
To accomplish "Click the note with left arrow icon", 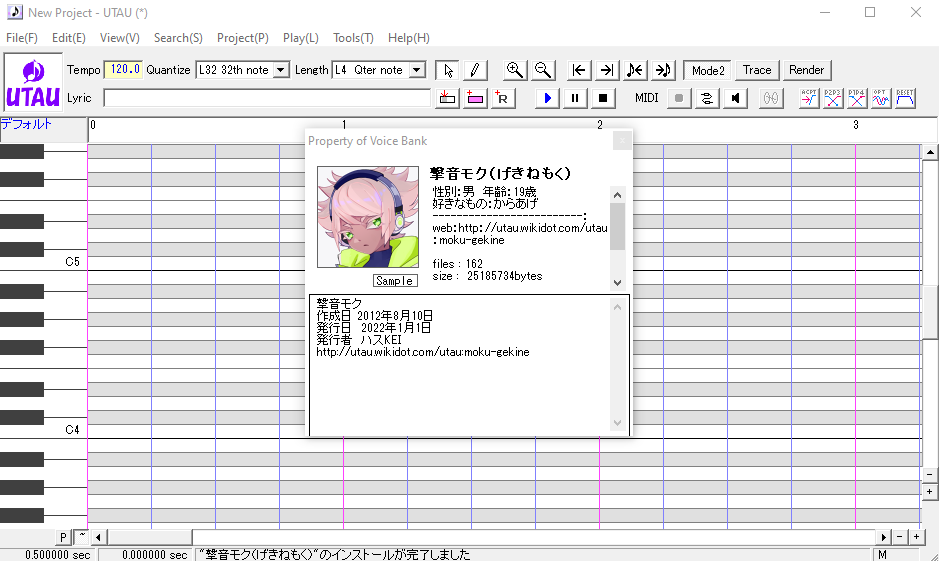I will tap(635, 70).
